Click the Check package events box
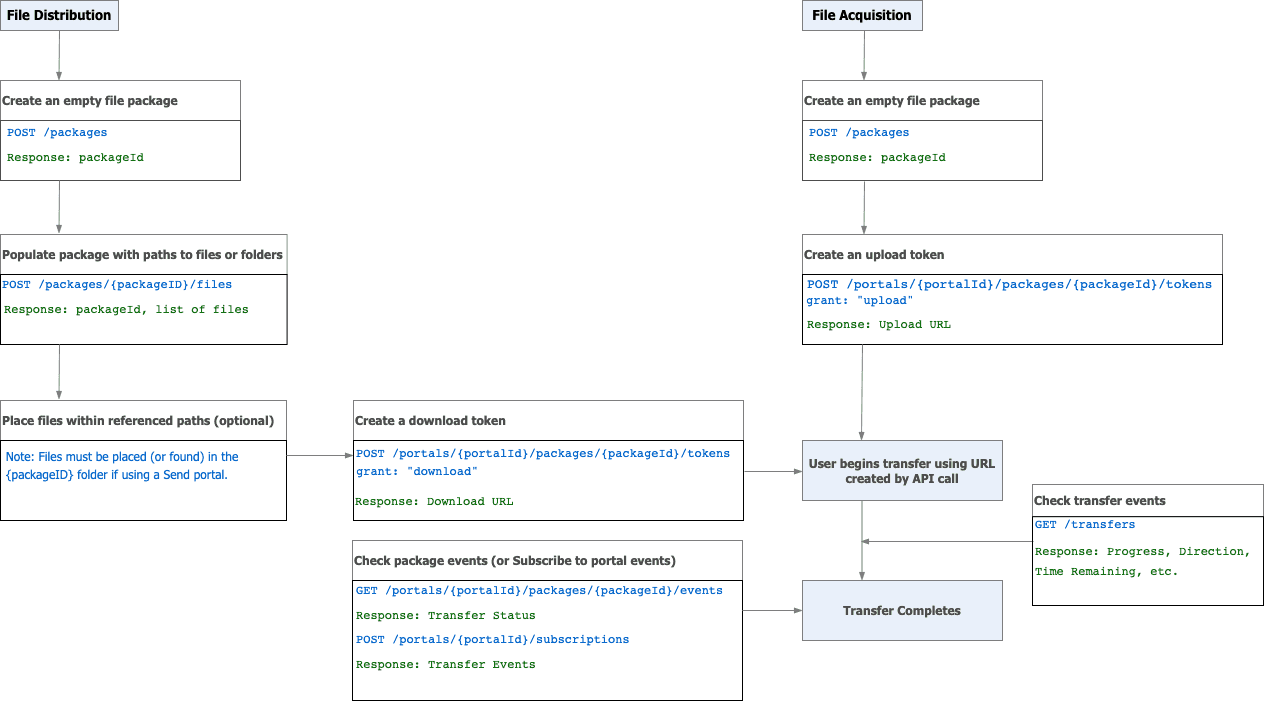This screenshot has height=701, width=1264. coord(547,560)
